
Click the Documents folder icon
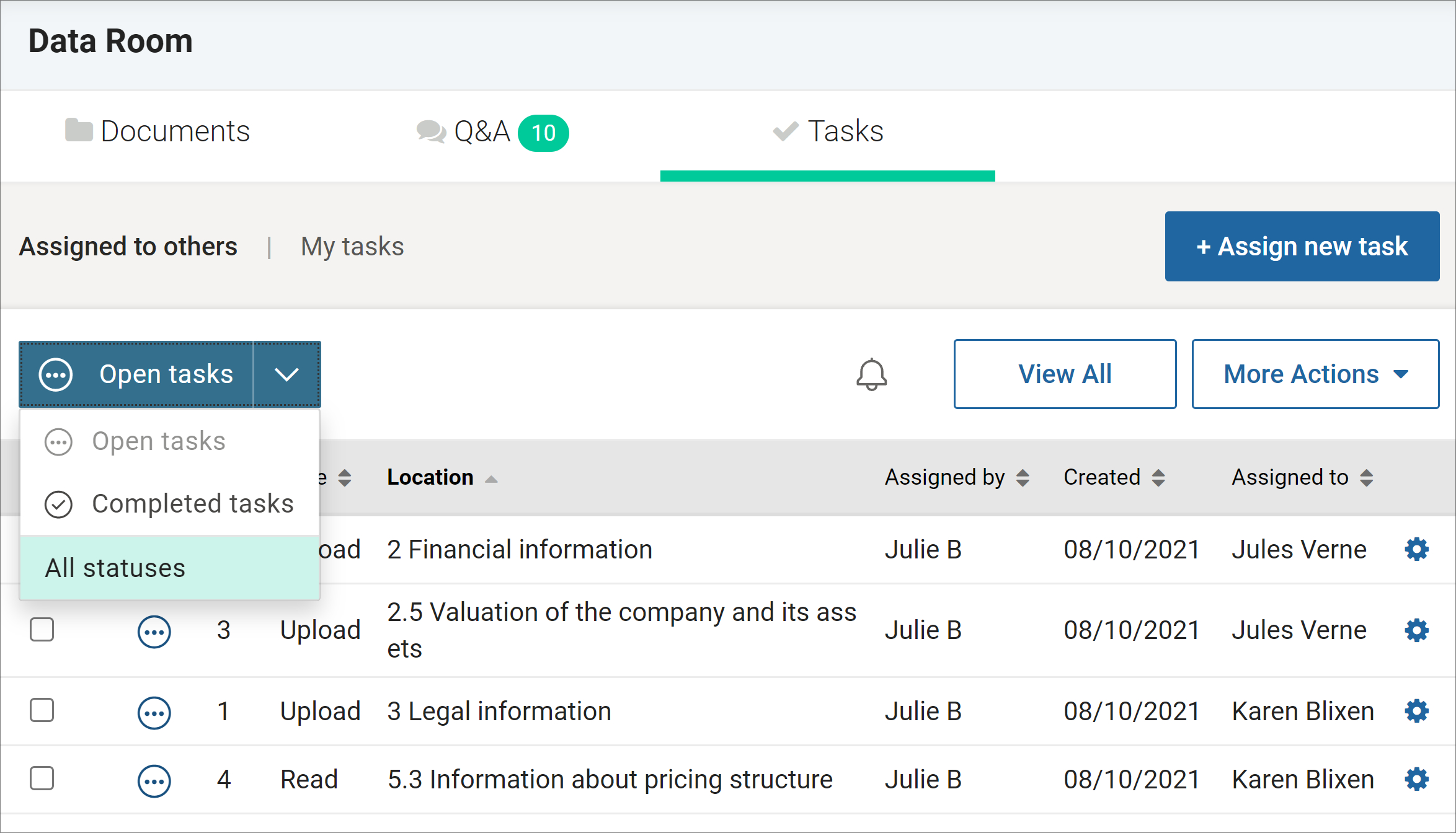(79, 130)
